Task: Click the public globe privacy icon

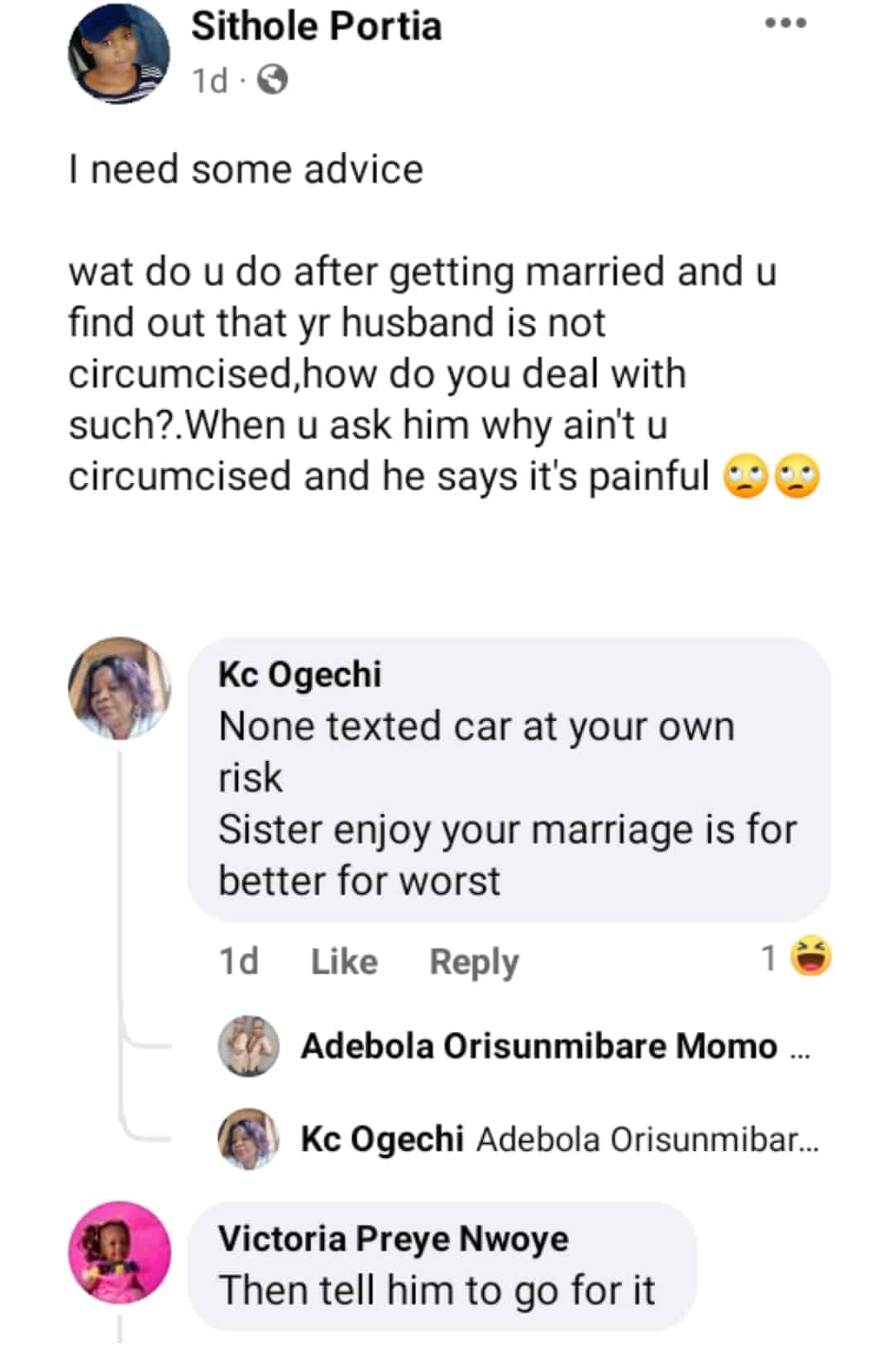Action: click(x=273, y=80)
